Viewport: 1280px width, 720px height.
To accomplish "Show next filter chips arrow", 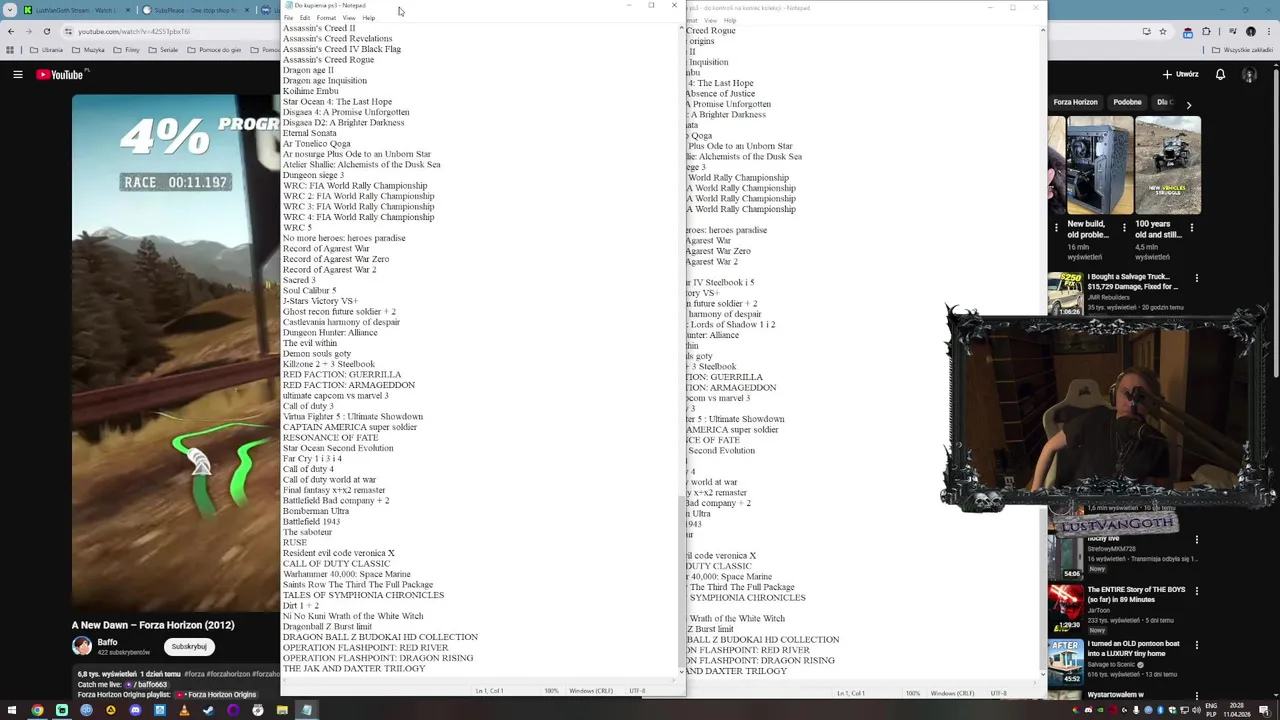I will pyautogui.click(x=1188, y=104).
